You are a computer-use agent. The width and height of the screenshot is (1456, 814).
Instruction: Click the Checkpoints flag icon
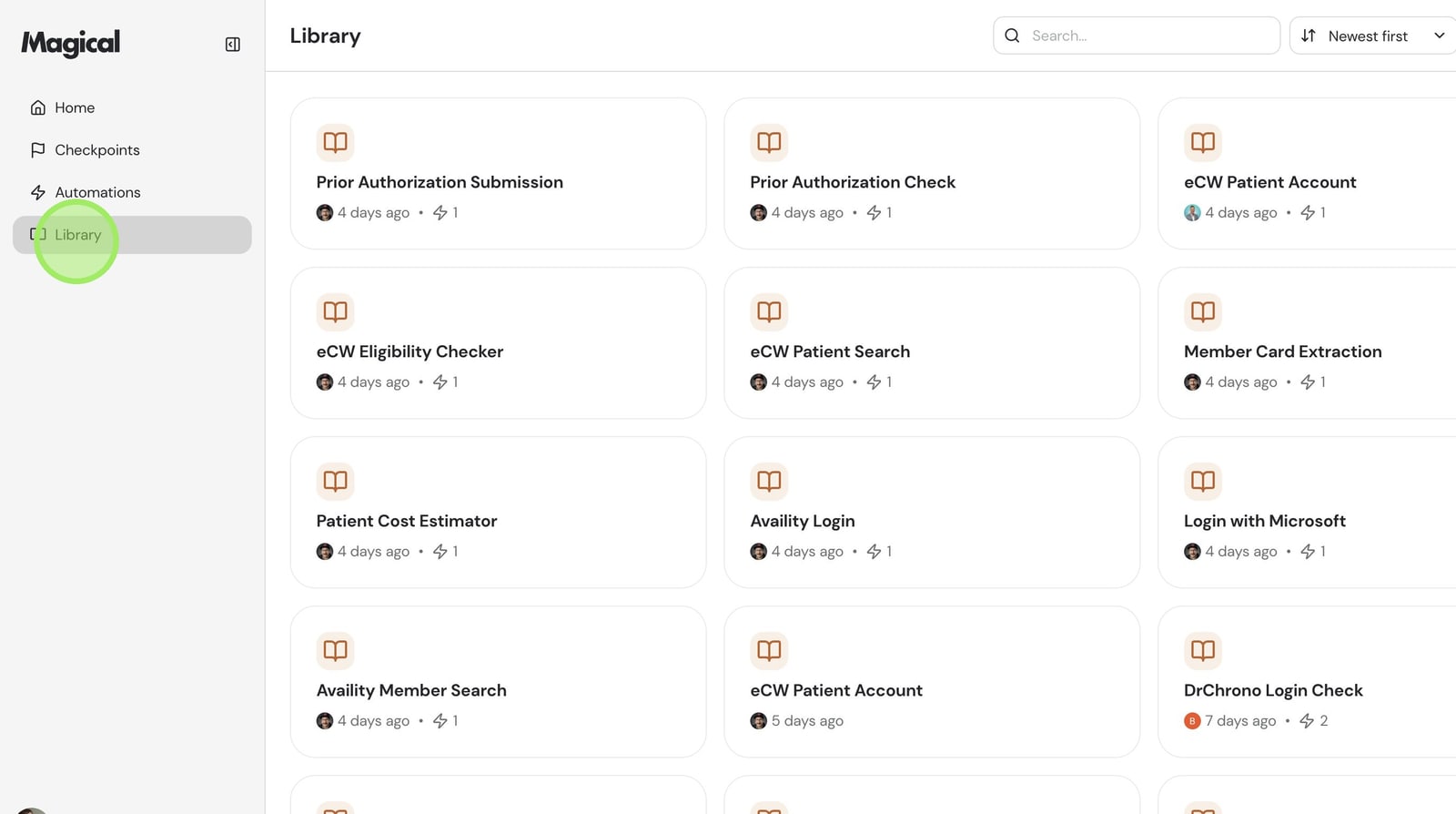(38, 150)
